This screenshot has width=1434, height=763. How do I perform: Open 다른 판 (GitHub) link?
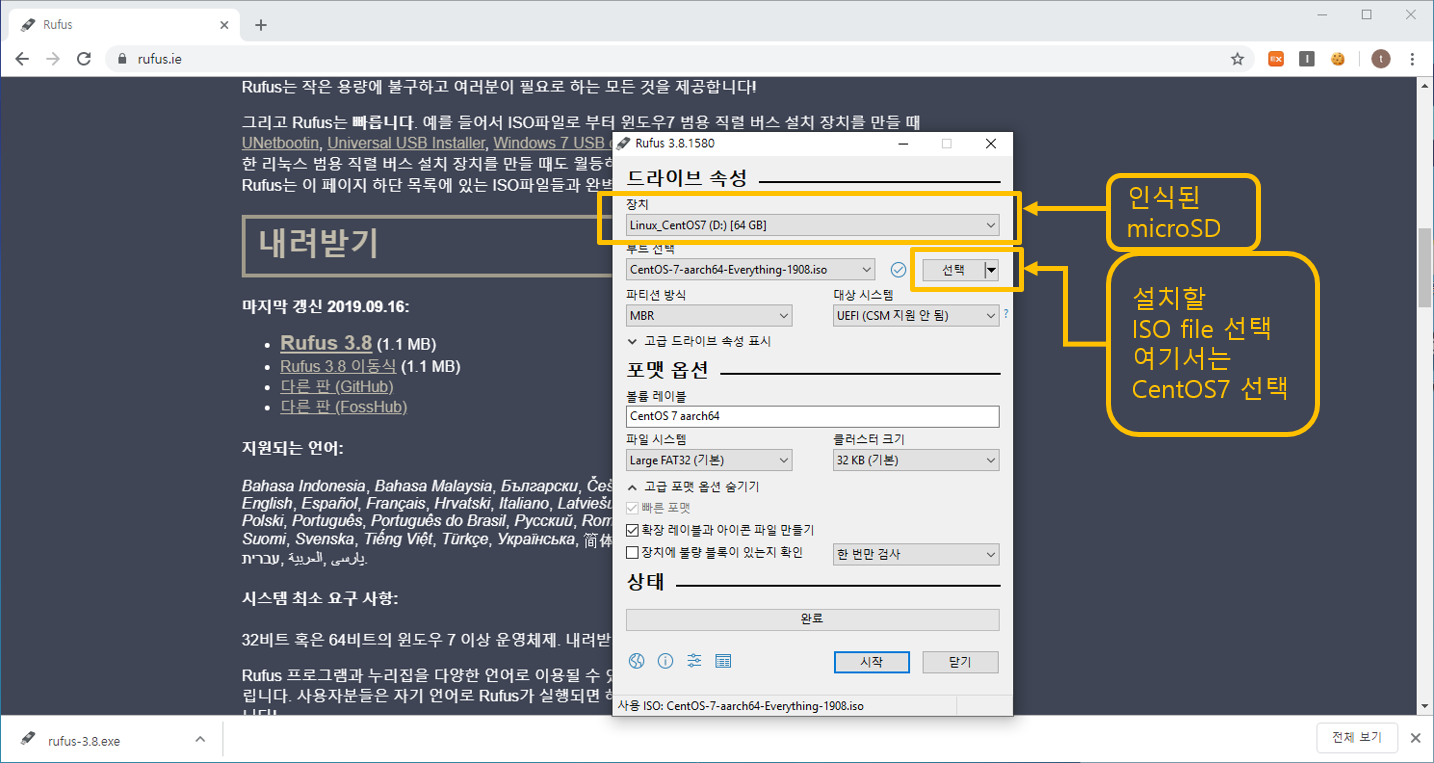(337, 386)
